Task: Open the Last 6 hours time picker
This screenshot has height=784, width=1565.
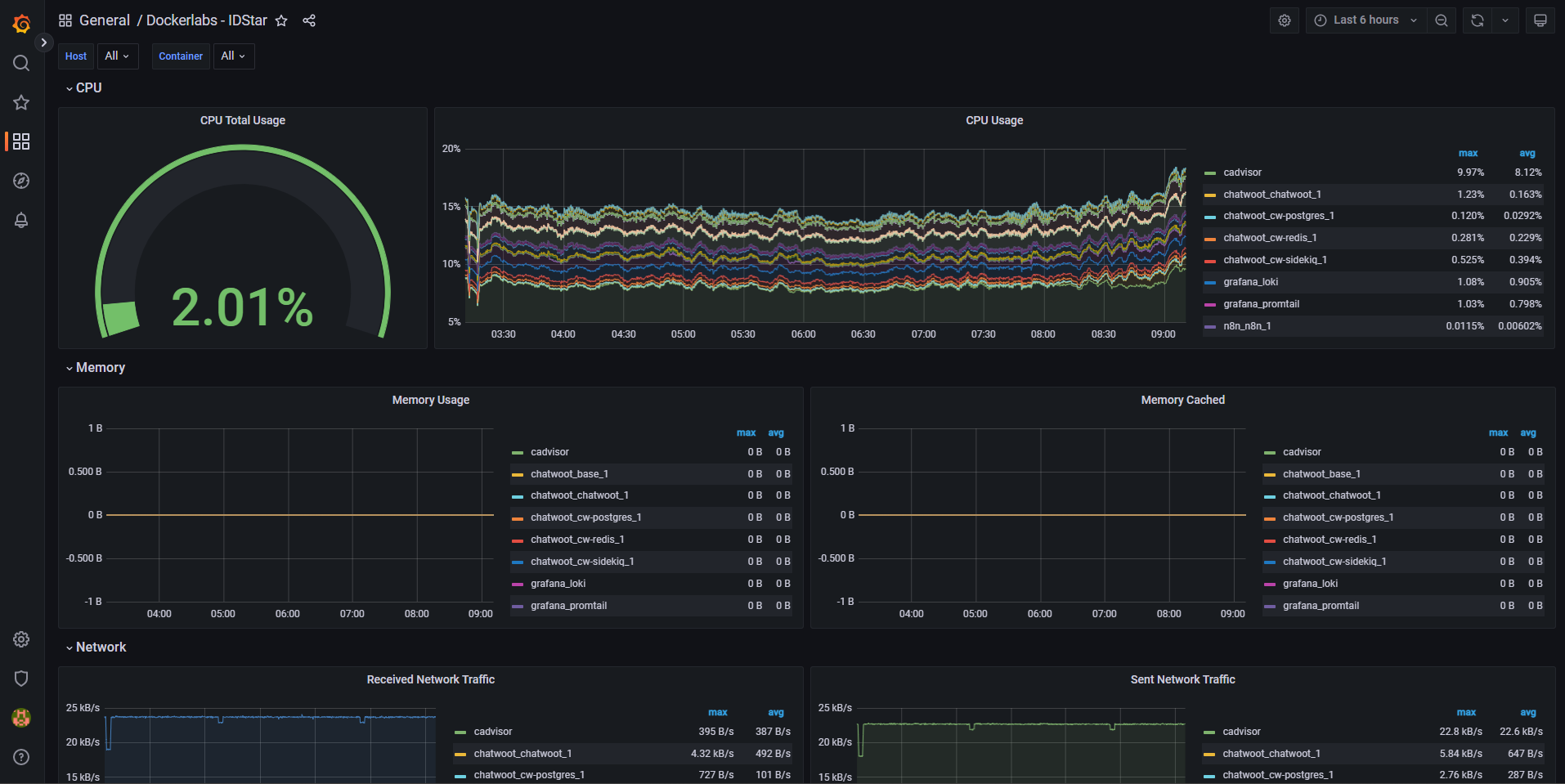Action: pos(1365,20)
